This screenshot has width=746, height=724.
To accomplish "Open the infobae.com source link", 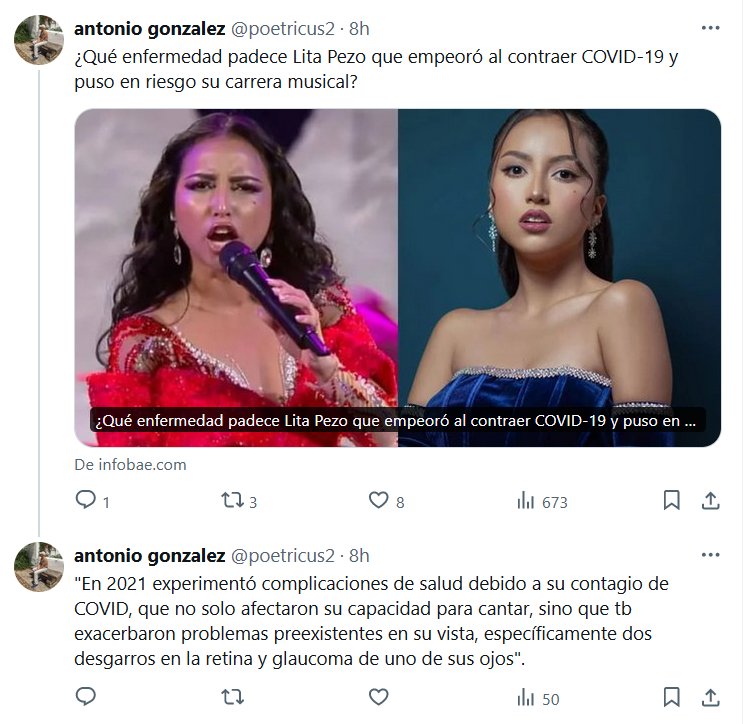I will (130, 464).
